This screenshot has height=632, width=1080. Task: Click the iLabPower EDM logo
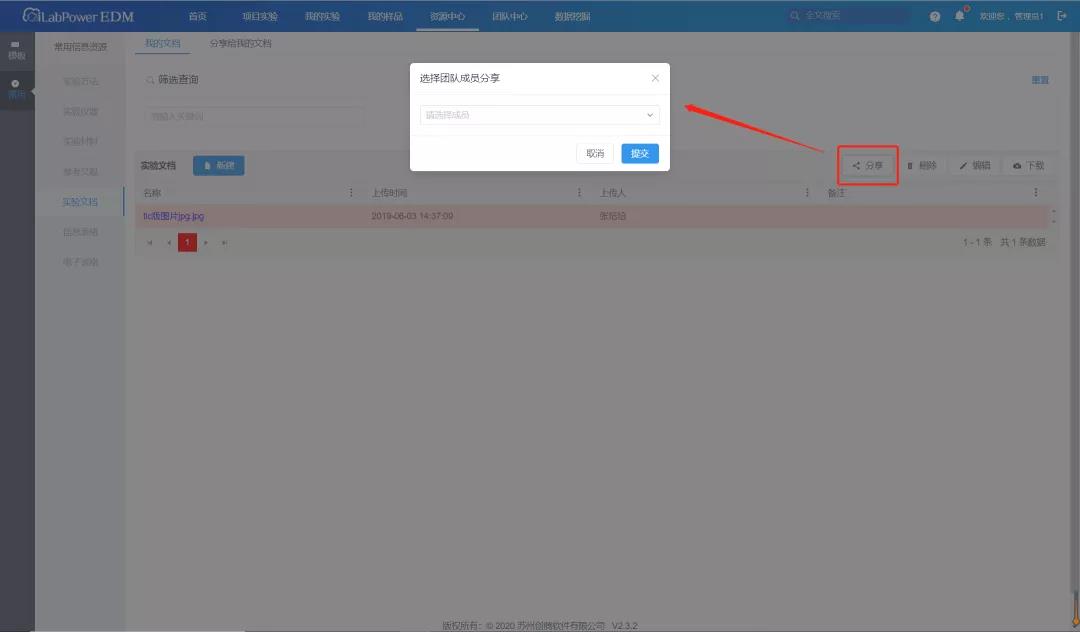pyautogui.click(x=78, y=16)
